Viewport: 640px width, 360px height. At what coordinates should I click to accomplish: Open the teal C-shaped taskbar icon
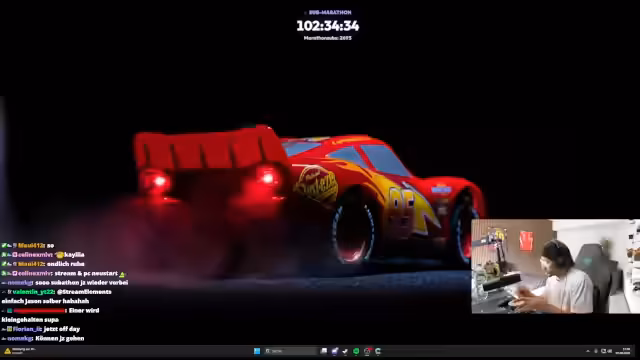378,351
